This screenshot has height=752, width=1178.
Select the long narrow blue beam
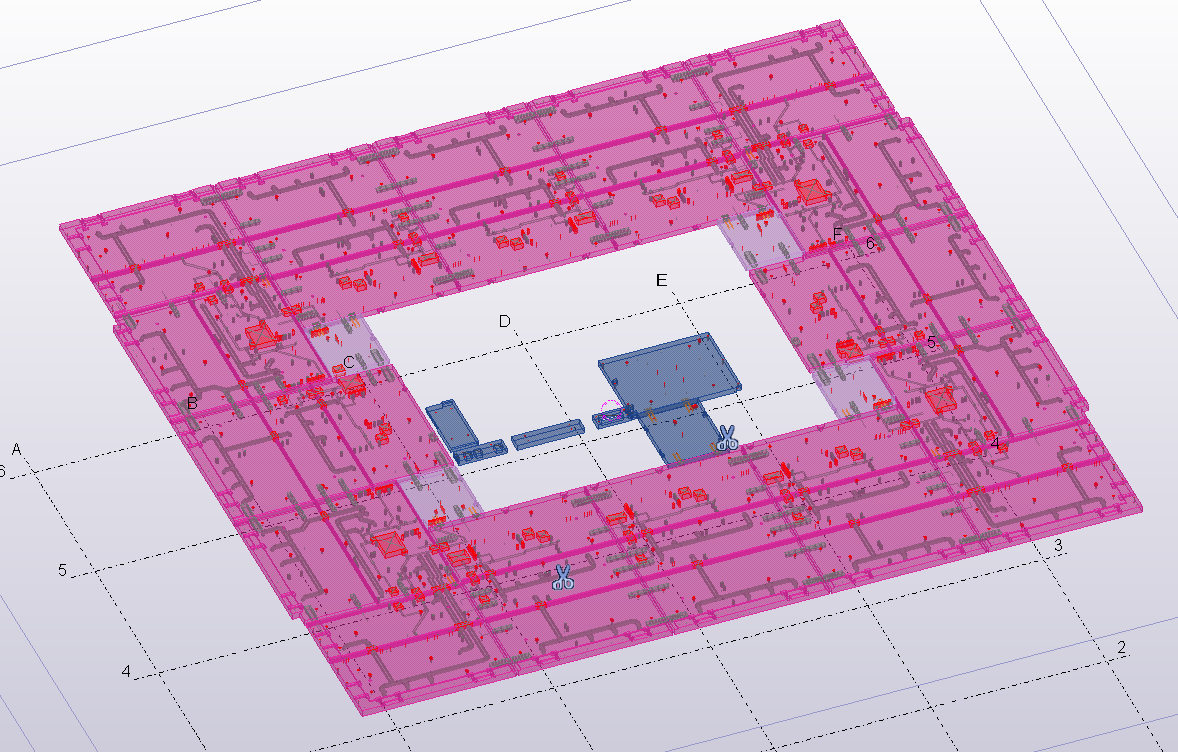point(547,434)
